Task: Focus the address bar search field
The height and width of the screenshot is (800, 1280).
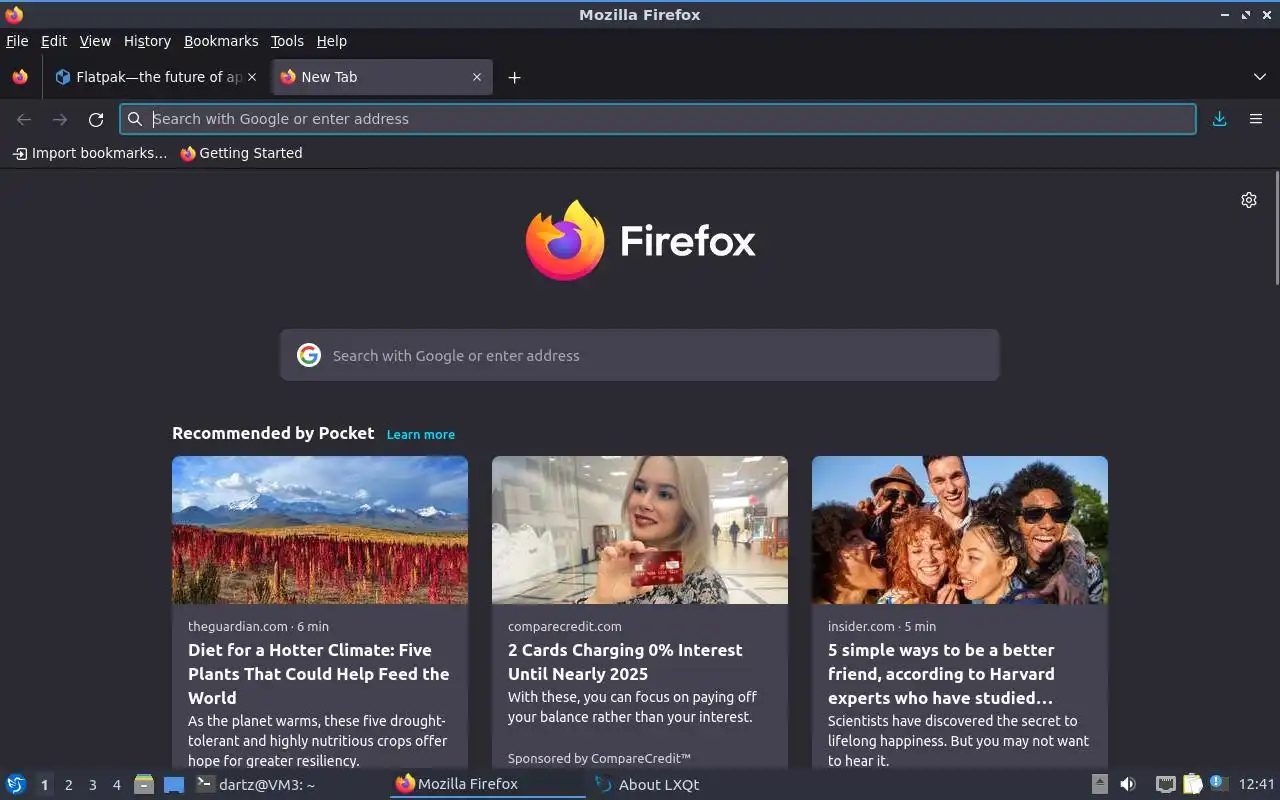Action: [x=658, y=119]
